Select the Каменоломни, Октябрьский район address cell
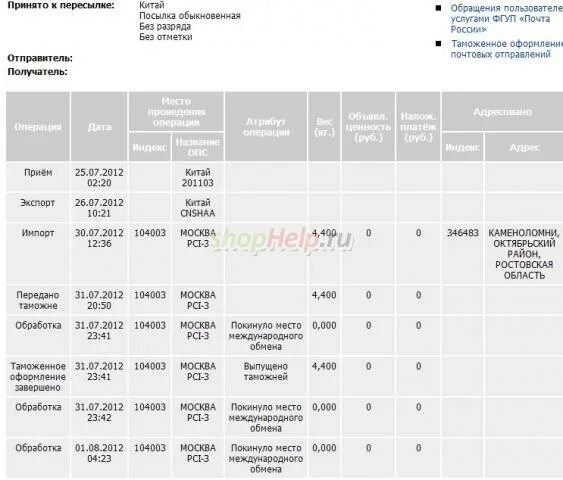This screenshot has height=480, width=563. point(524,254)
